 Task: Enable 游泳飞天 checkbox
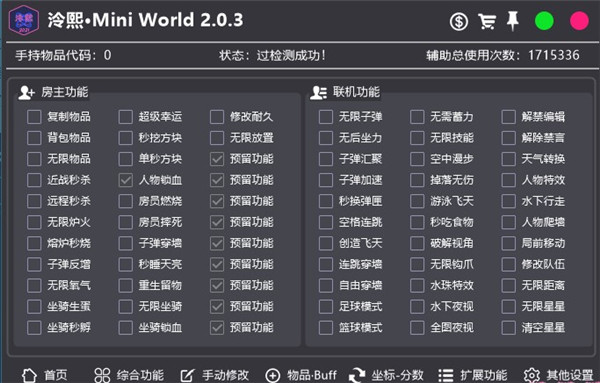tap(417, 201)
